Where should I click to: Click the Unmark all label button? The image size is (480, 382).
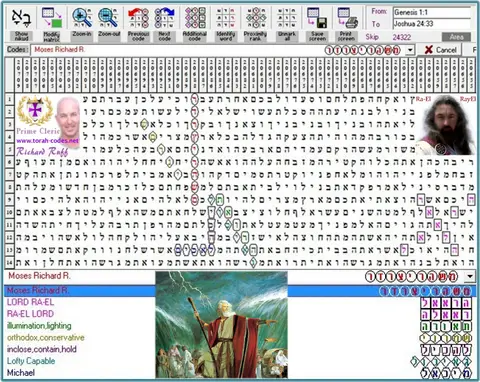pos(287,36)
